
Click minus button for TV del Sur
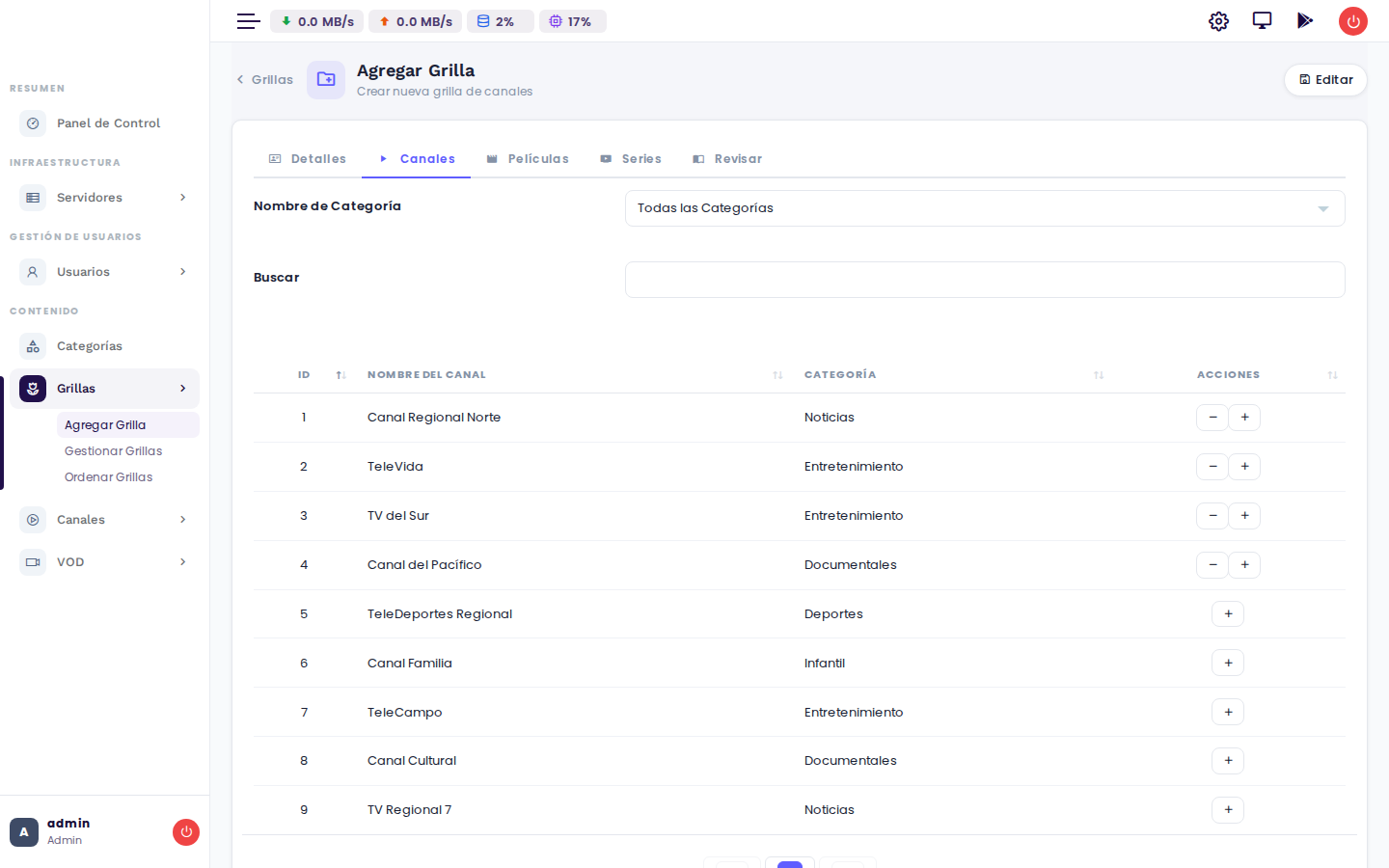pos(1212,516)
